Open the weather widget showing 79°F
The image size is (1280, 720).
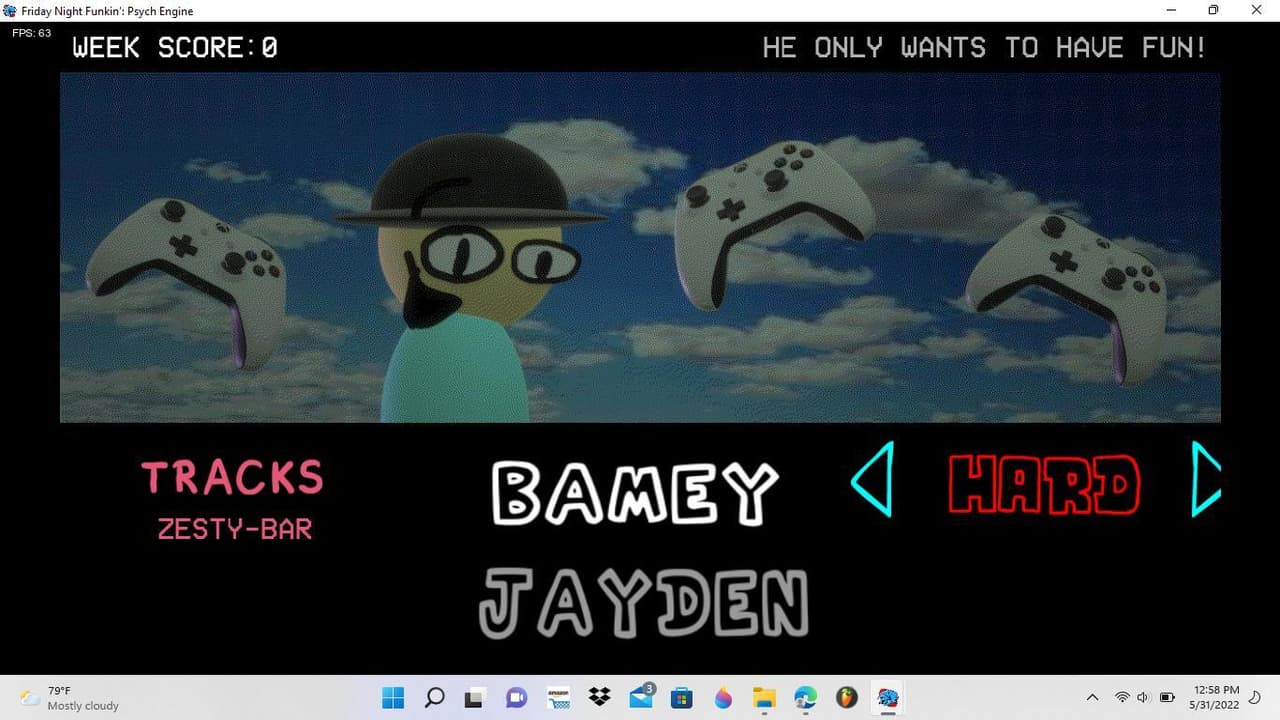(x=70, y=698)
